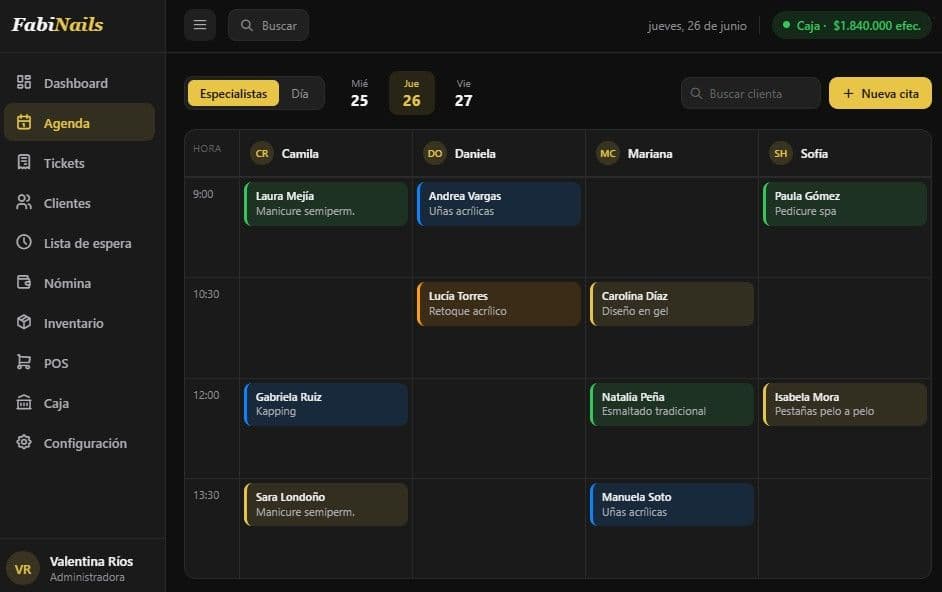The width and height of the screenshot is (942, 592).
Task: Click the Buscar clienta search field
Action: 750,93
